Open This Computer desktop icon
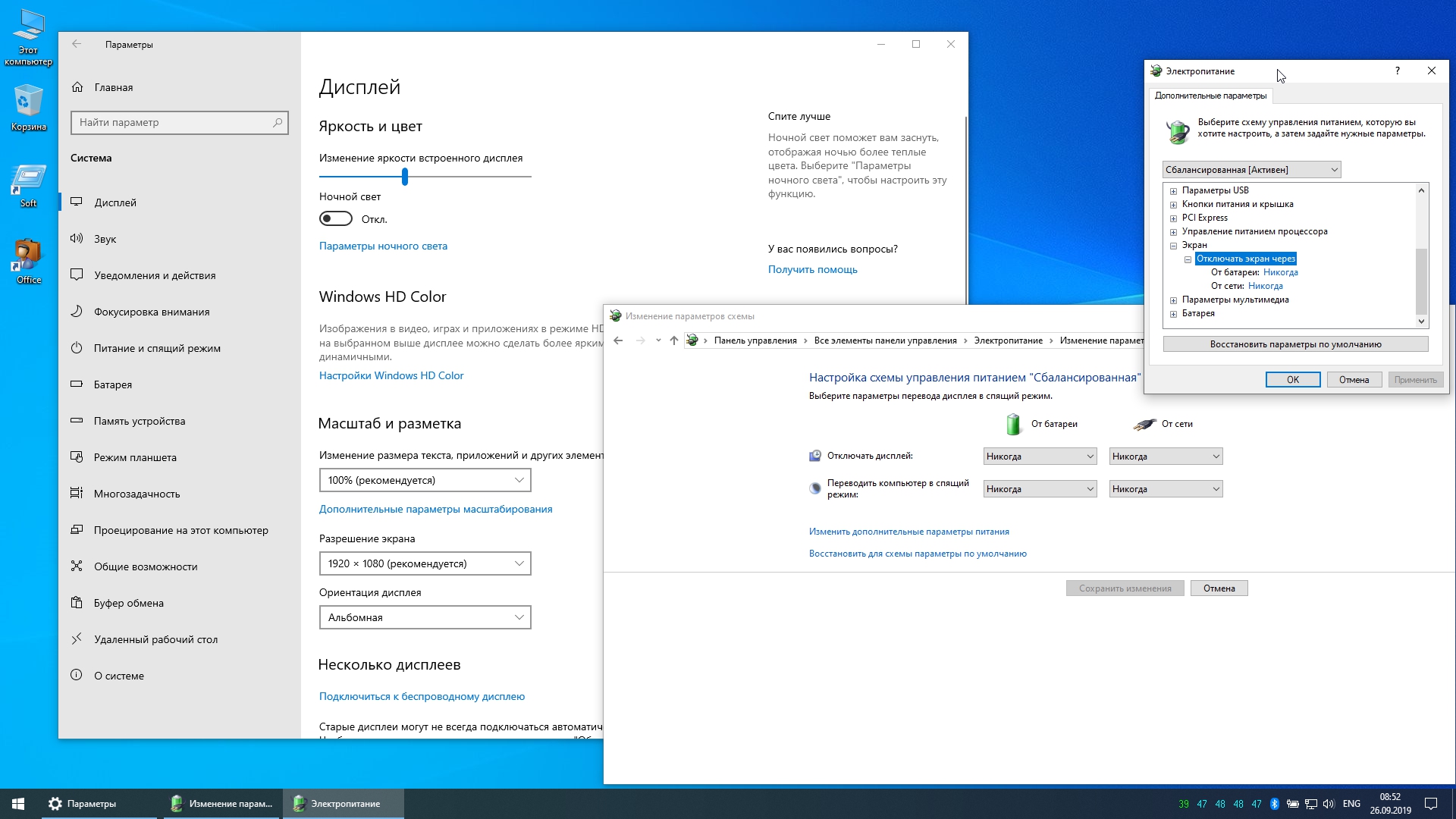Screen dimensions: 1456x819 [28, 37]
